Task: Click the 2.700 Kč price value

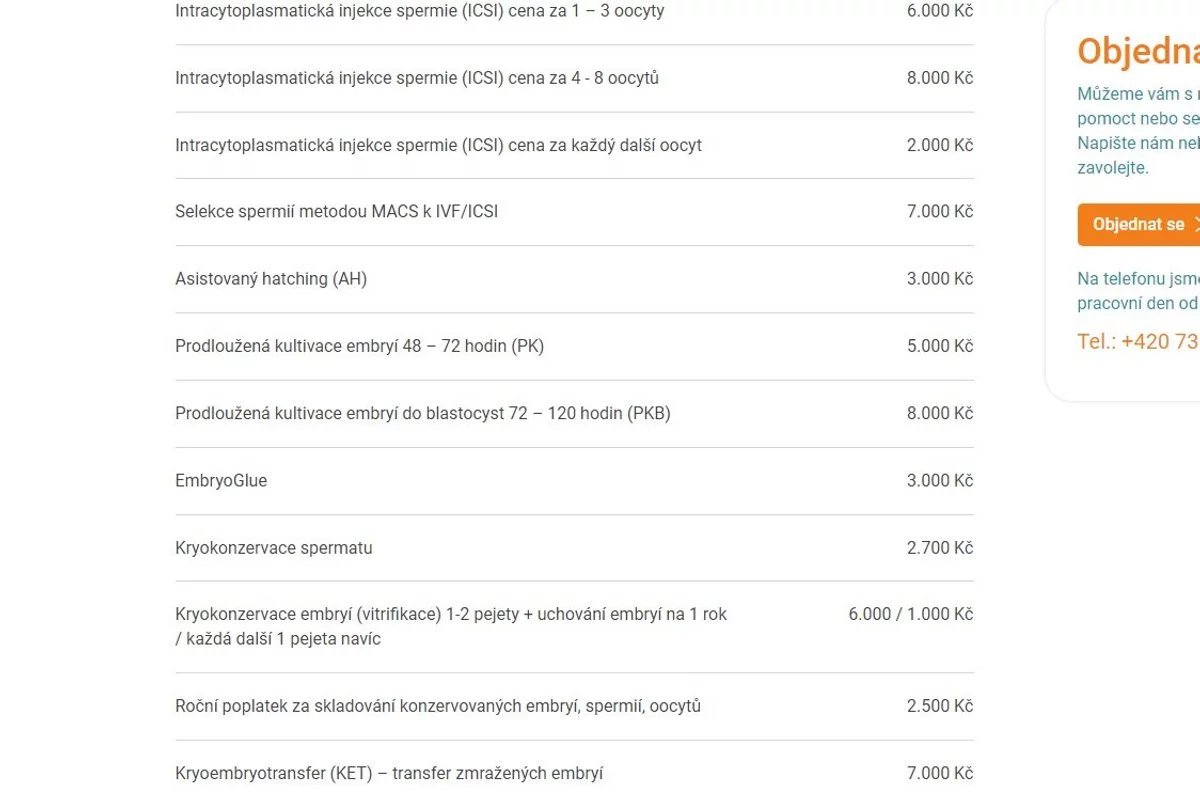Action: pyautogui.click(x=940, y=548)
